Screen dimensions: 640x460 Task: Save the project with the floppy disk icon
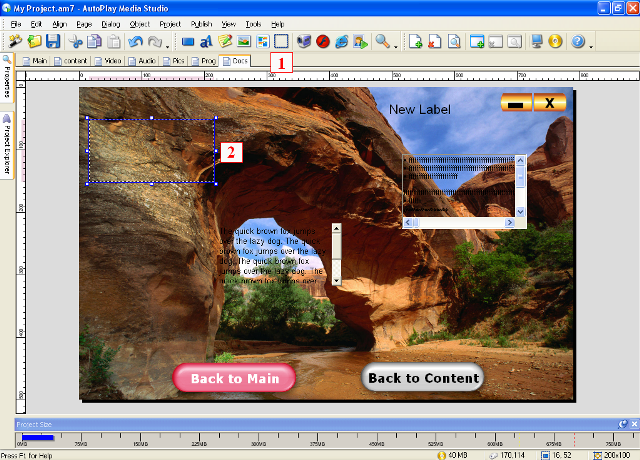pos(53,42)
